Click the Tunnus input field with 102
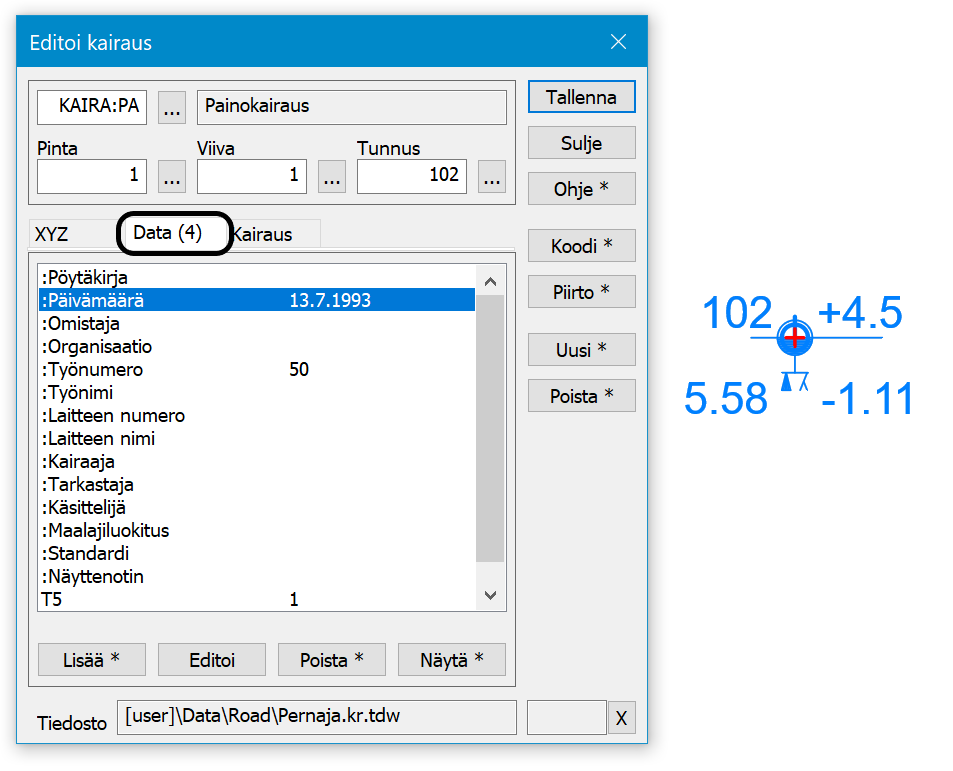Screen dimensions: 953x771 [411, 176]
